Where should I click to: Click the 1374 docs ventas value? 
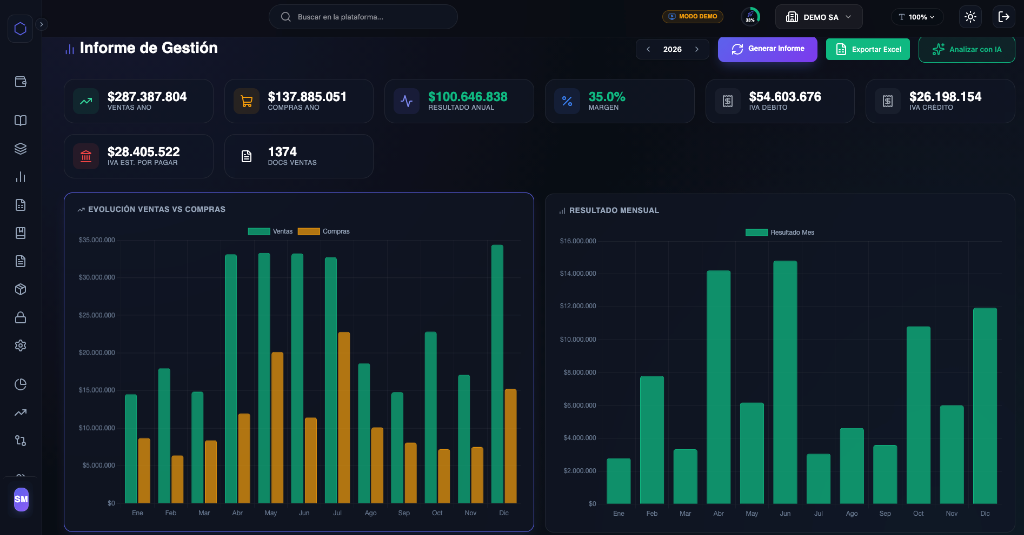(282, 152)
